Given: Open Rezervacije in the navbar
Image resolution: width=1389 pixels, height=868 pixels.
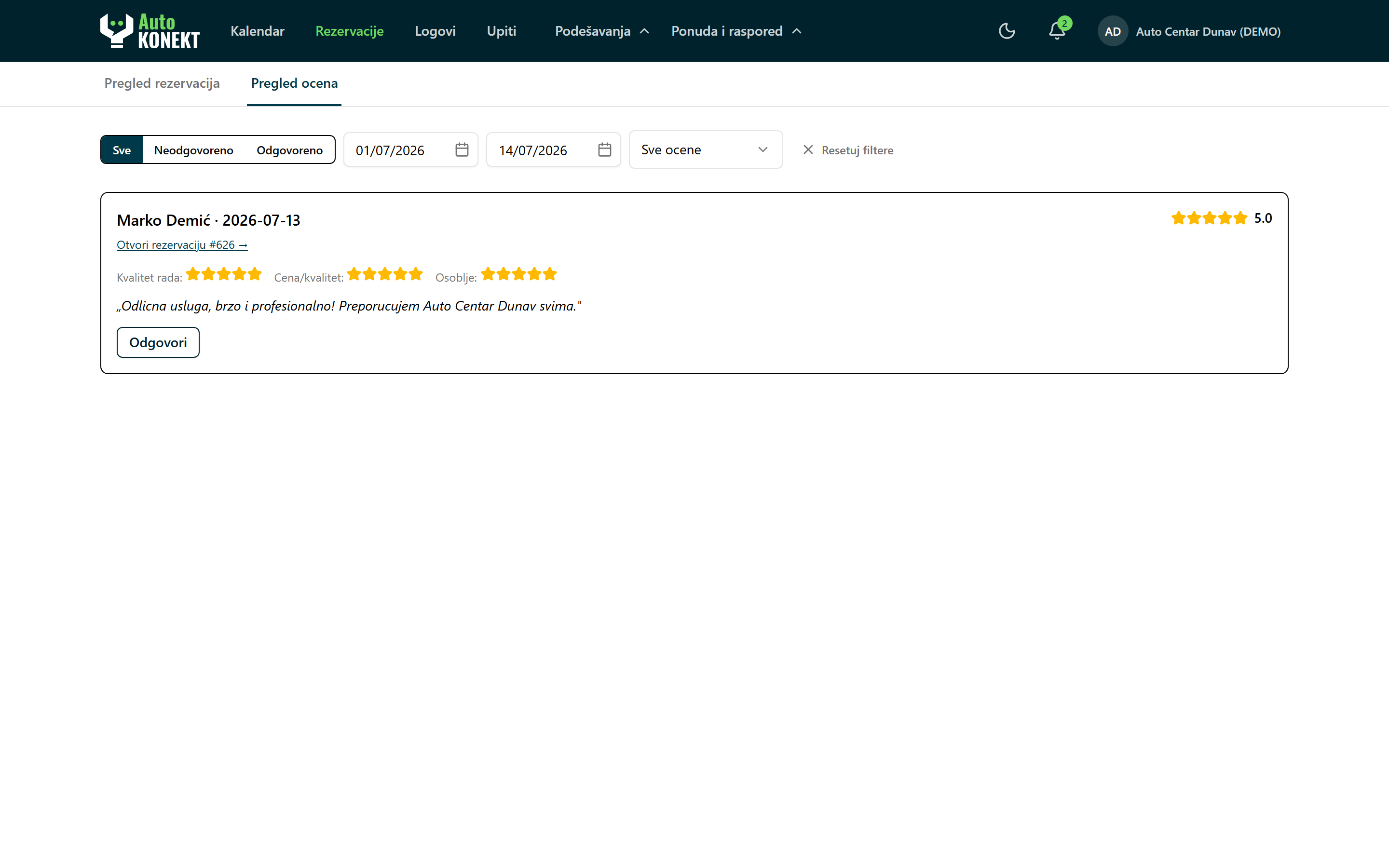Looking at the screenshot, I should 350,31.
